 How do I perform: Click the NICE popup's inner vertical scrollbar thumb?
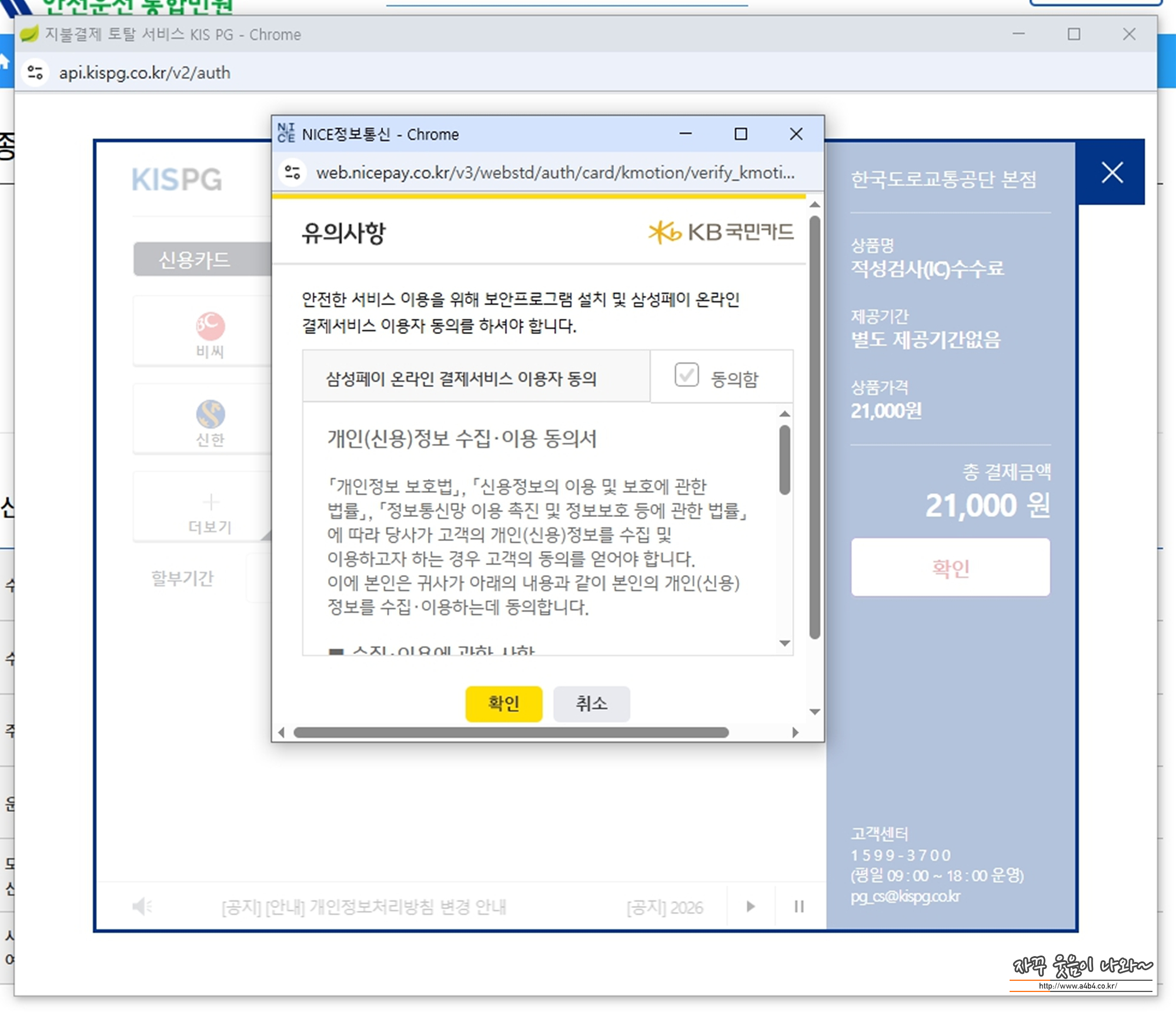point(814,427)
